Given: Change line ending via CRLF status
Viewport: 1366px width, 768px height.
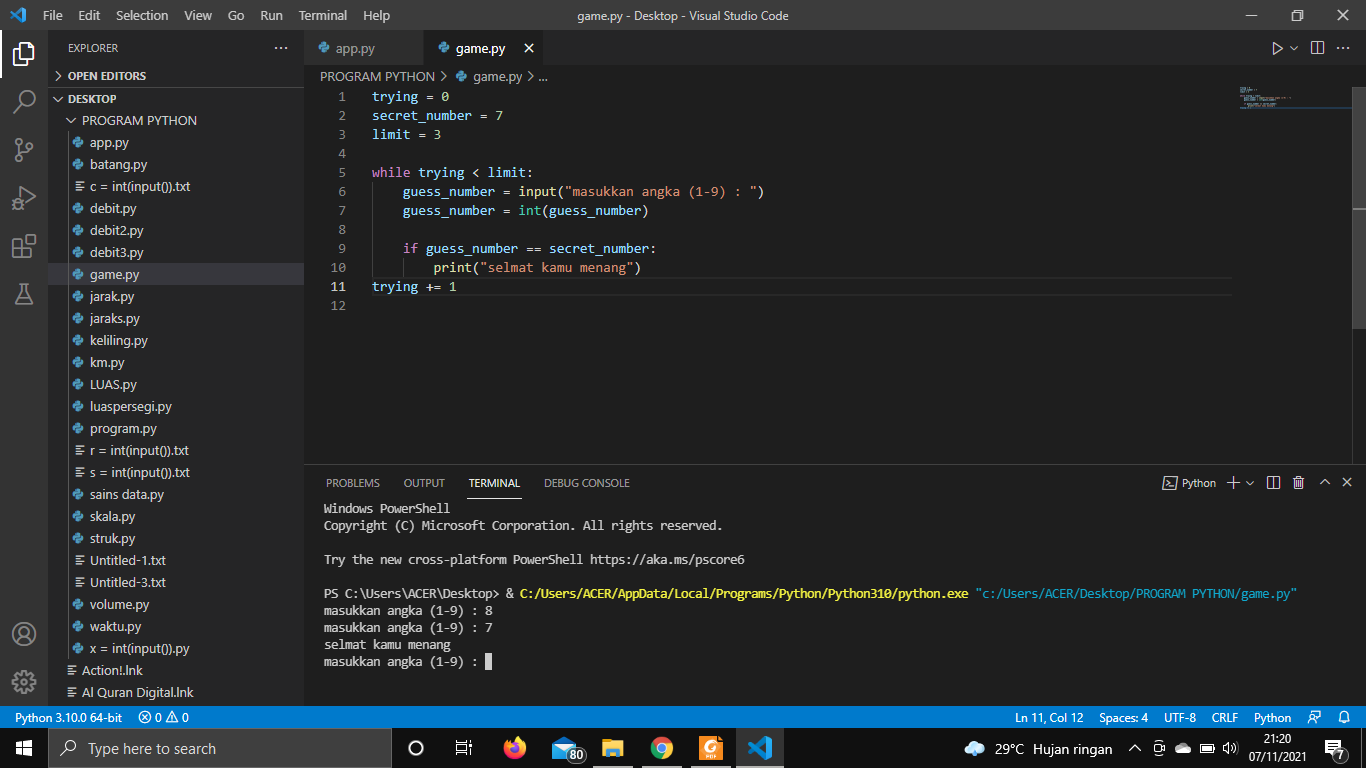Looking at the screenshot, I should pyautogui.click(x=1225, y=718).
